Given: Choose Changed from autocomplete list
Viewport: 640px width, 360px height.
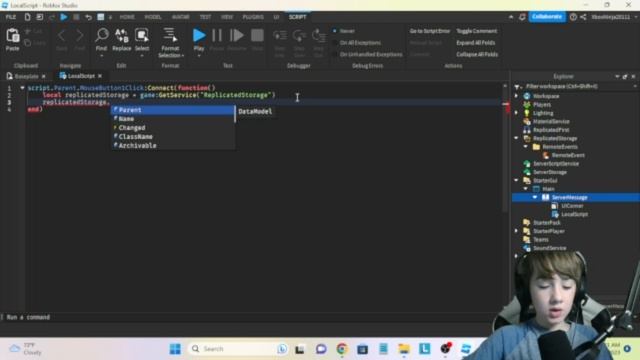Looking at the screenshot, I should [x=173, y=128].
